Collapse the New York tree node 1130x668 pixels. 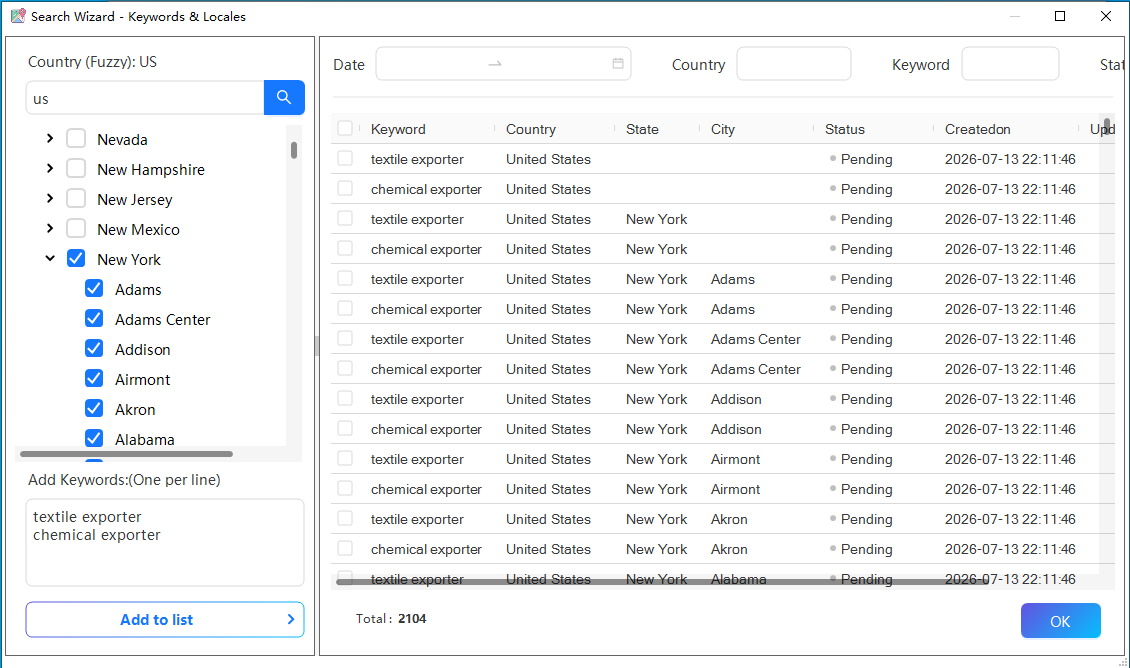point(50,259)
